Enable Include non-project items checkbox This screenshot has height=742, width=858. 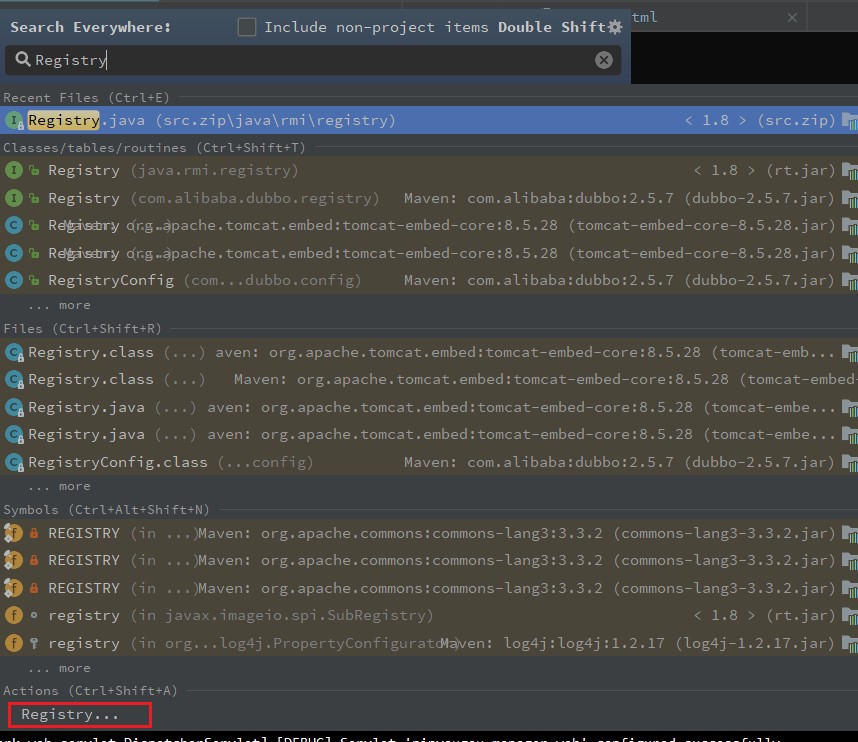247,27
